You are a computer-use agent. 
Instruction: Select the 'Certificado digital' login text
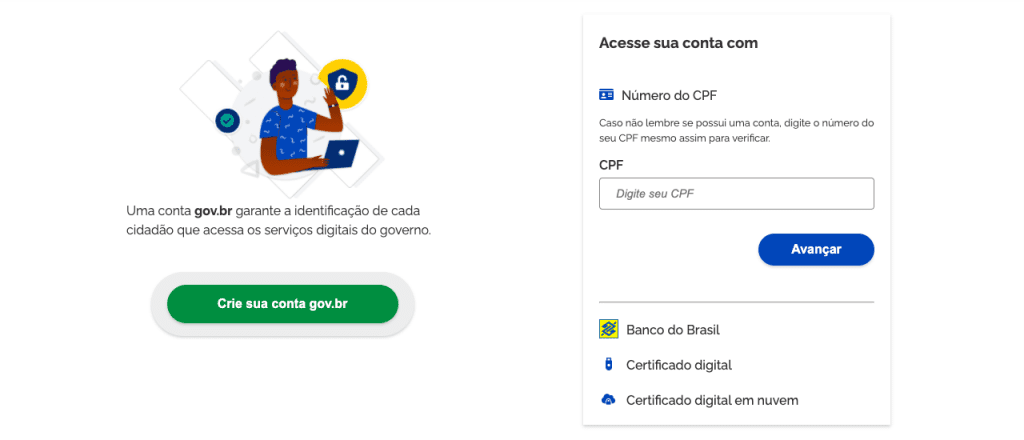(679, 365)
